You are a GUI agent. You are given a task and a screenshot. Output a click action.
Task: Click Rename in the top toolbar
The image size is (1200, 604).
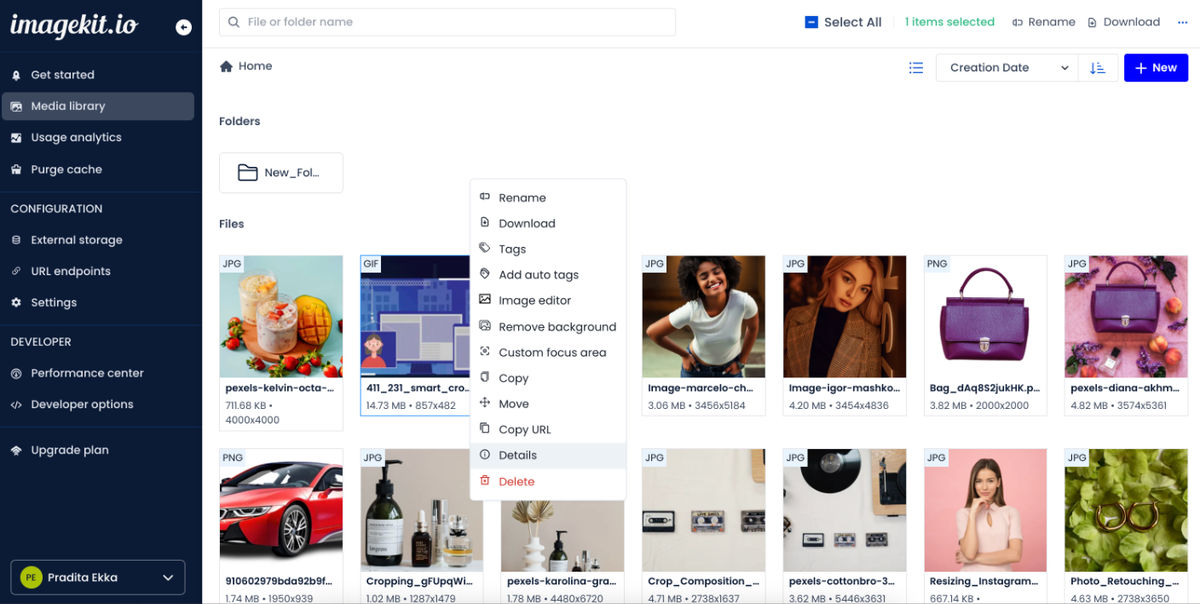pyautogui.click(x=1043, y=21)
